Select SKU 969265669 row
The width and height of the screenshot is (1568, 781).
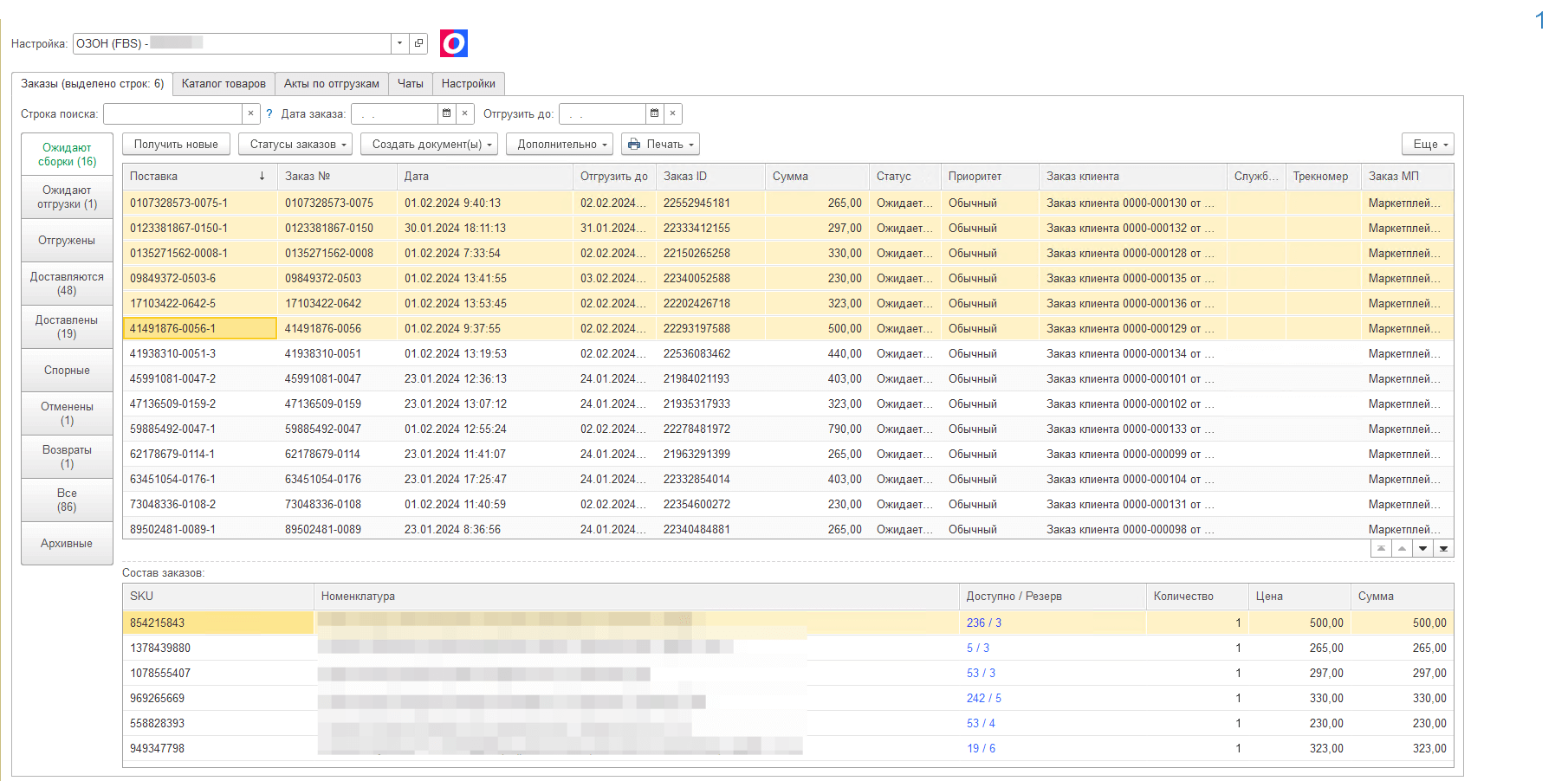pyautogui.click(x=787, y=699)
